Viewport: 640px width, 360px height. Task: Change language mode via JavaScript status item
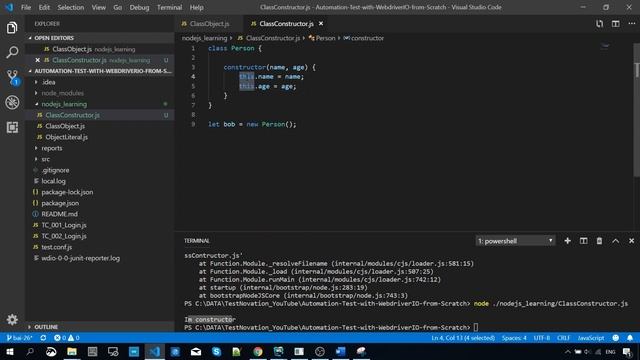click(x=591, y=338)
